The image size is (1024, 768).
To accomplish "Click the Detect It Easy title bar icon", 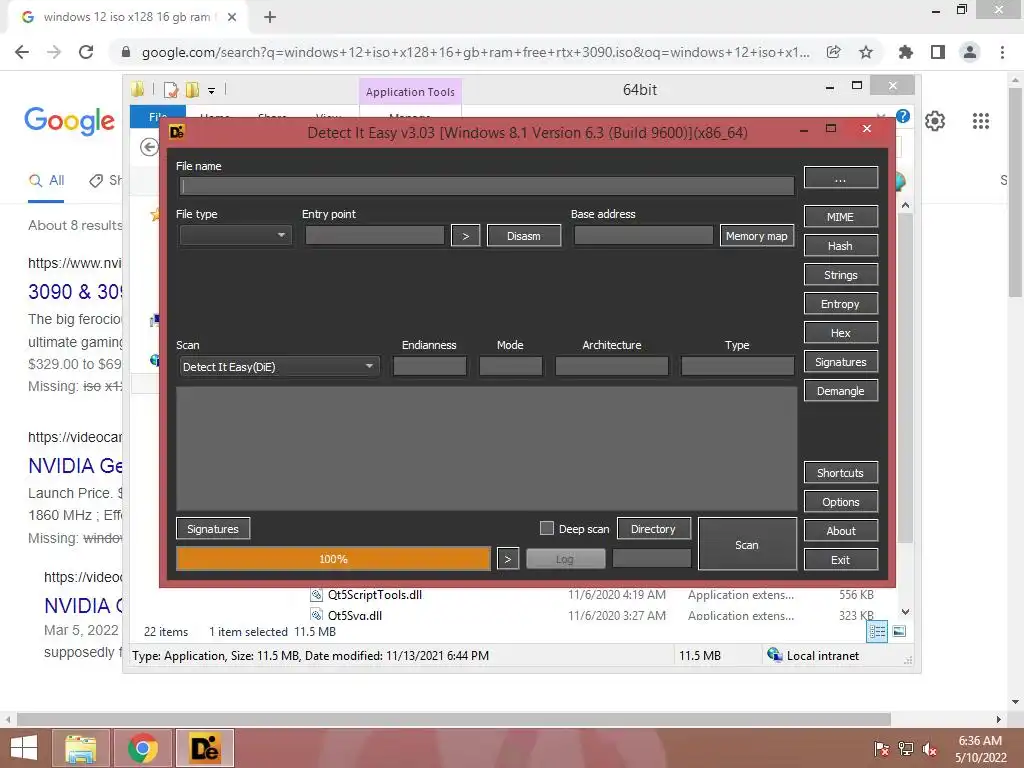I will [176, 132].
